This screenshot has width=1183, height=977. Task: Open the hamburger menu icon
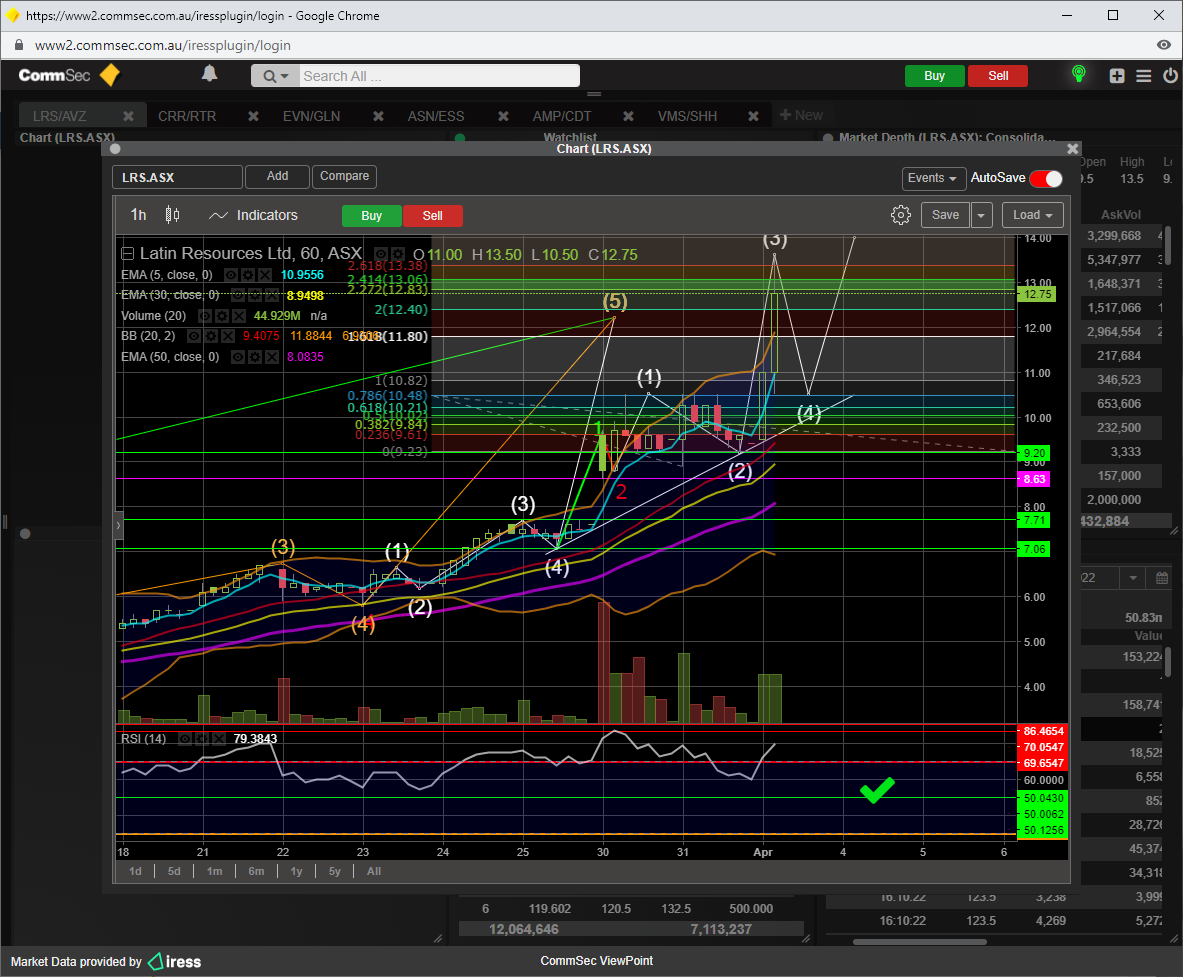click(1143, 76)
